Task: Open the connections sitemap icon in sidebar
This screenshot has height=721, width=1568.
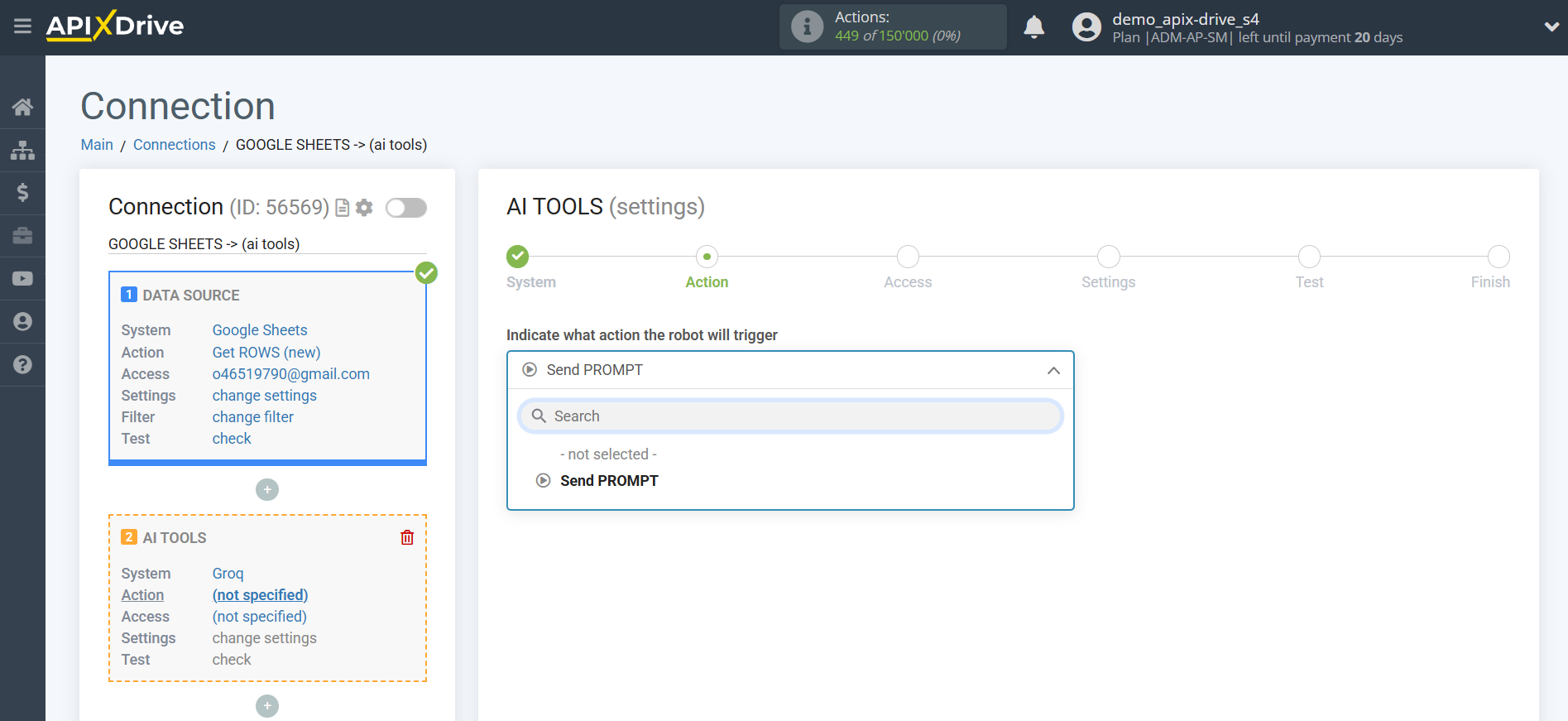Action: click(22, 150)
